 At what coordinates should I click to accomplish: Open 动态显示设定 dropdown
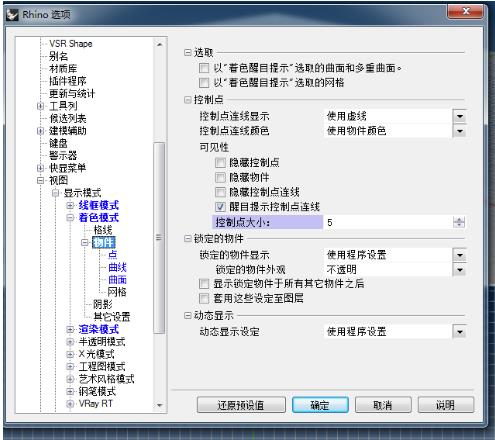460,332
